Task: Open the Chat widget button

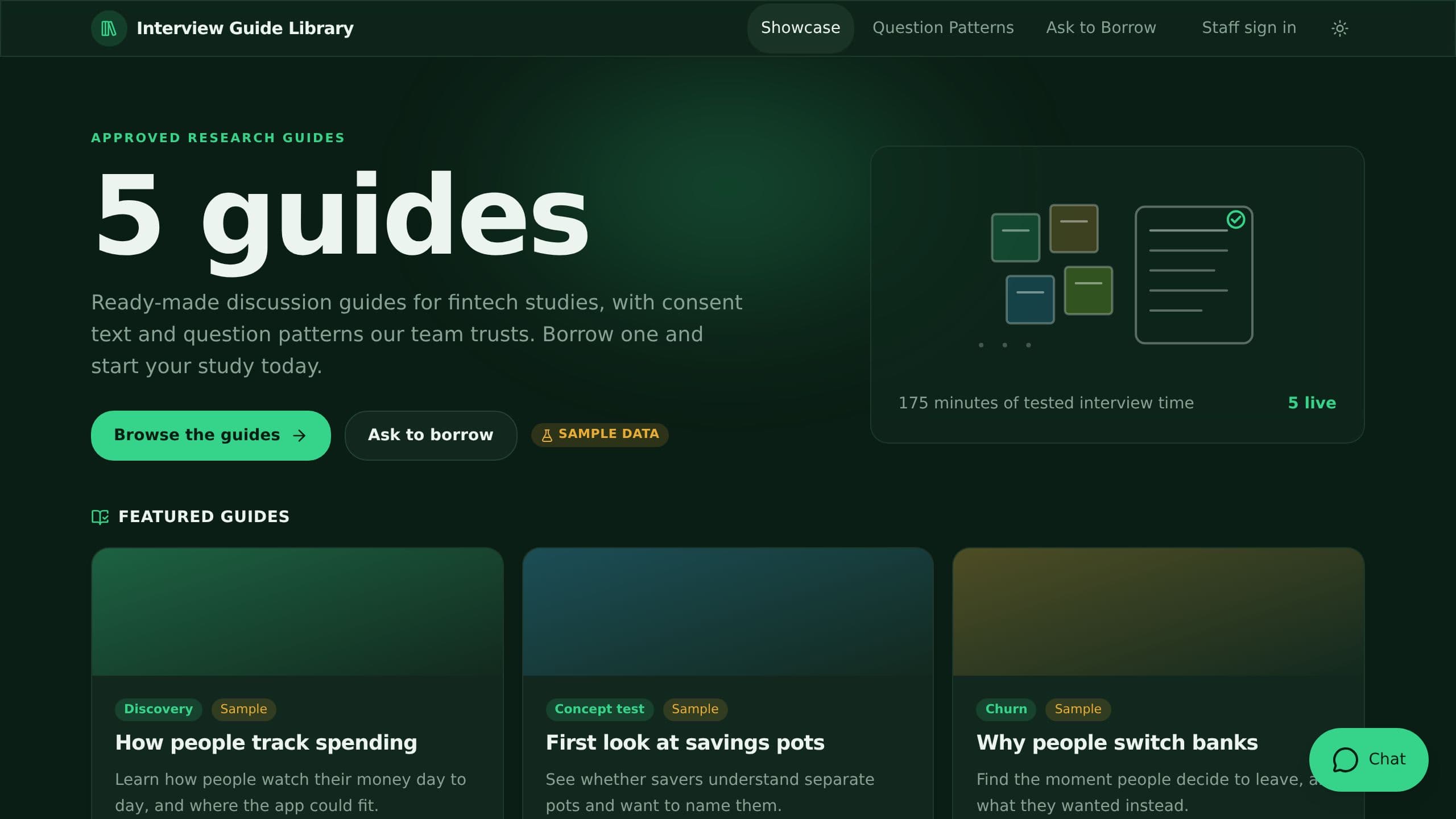Action: point(1368,760)
